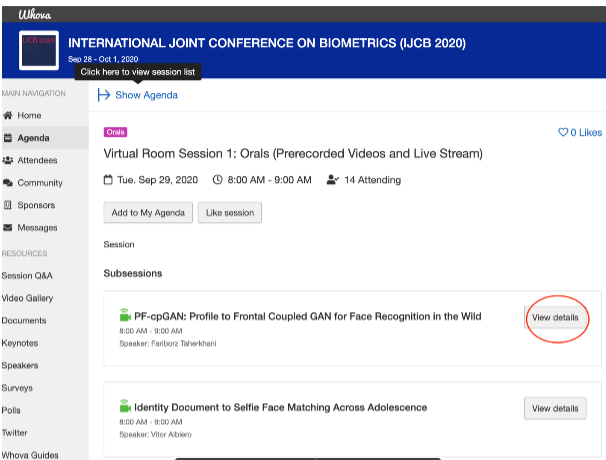The image size is (606, 460).
Task: Click the Show Agenda arrow icon
Action: click(x=104, y=95)
